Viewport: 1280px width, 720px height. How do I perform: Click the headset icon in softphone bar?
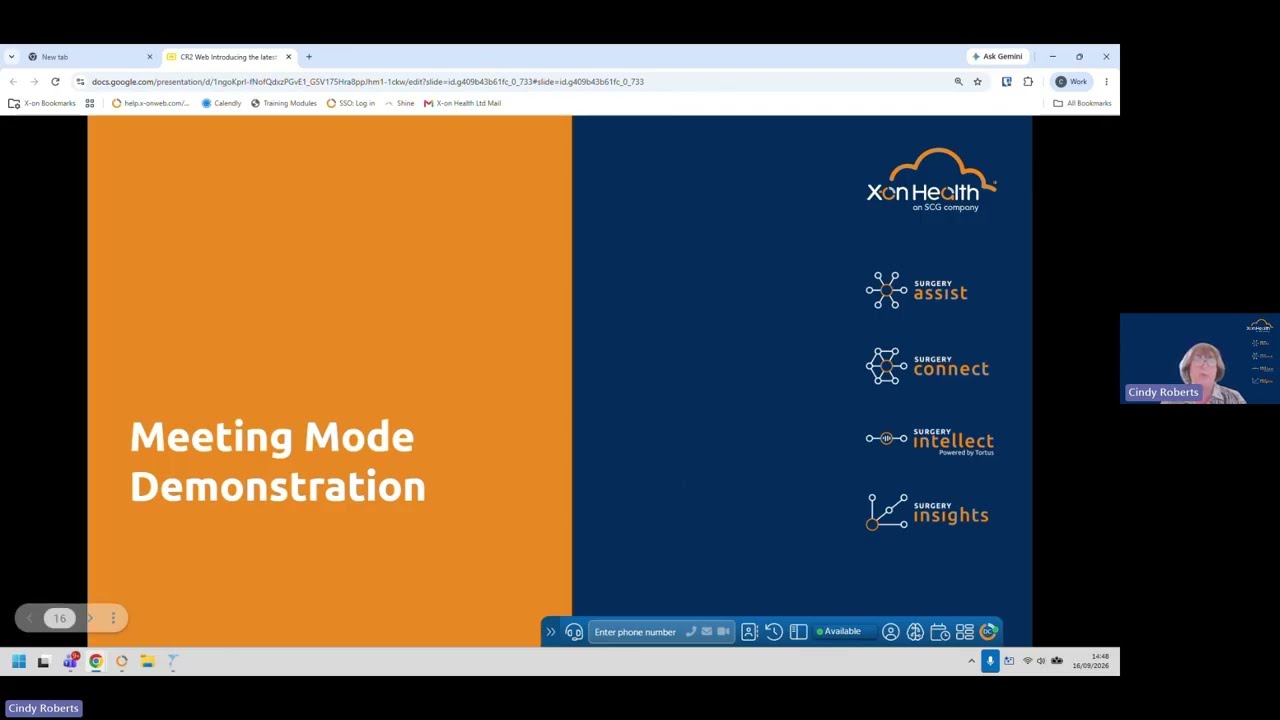tap(574, 632)
